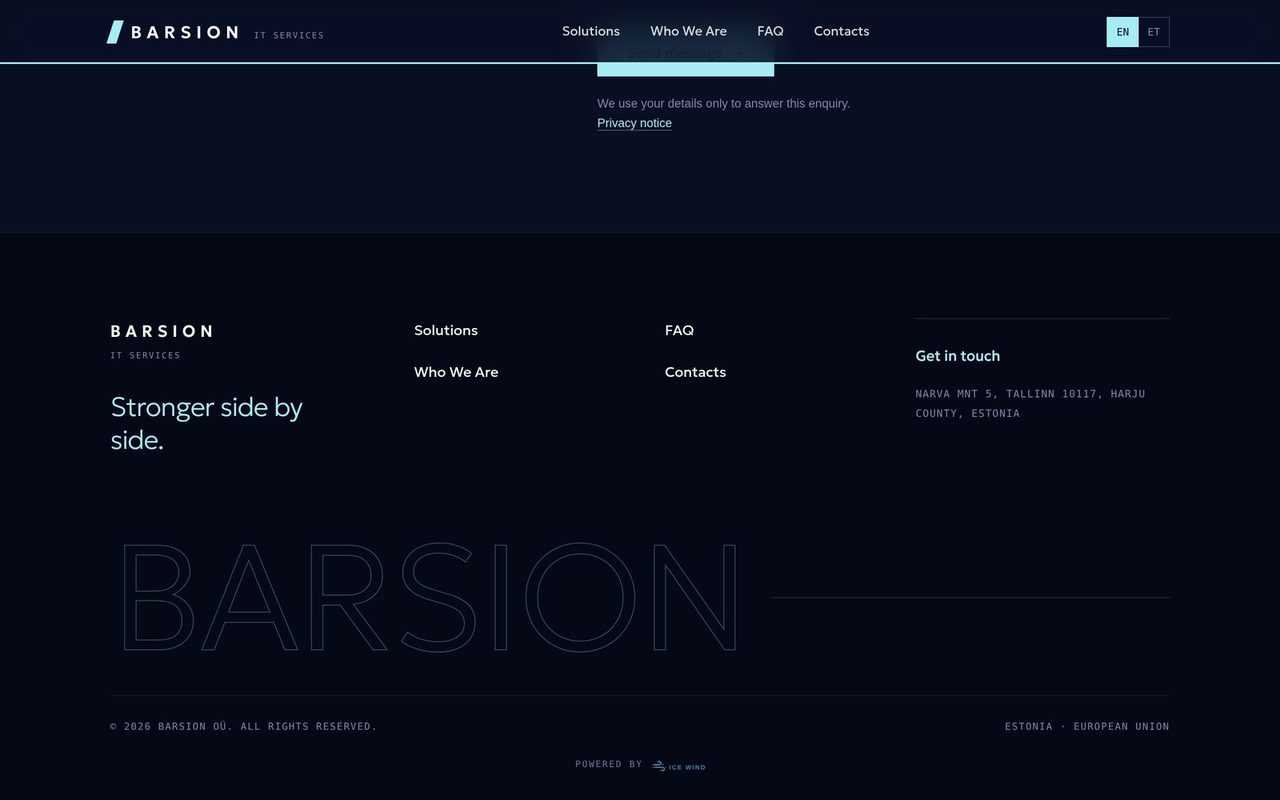Open the Ice Wind logo link
The image size is (1280, 800).
pos(679,766)
